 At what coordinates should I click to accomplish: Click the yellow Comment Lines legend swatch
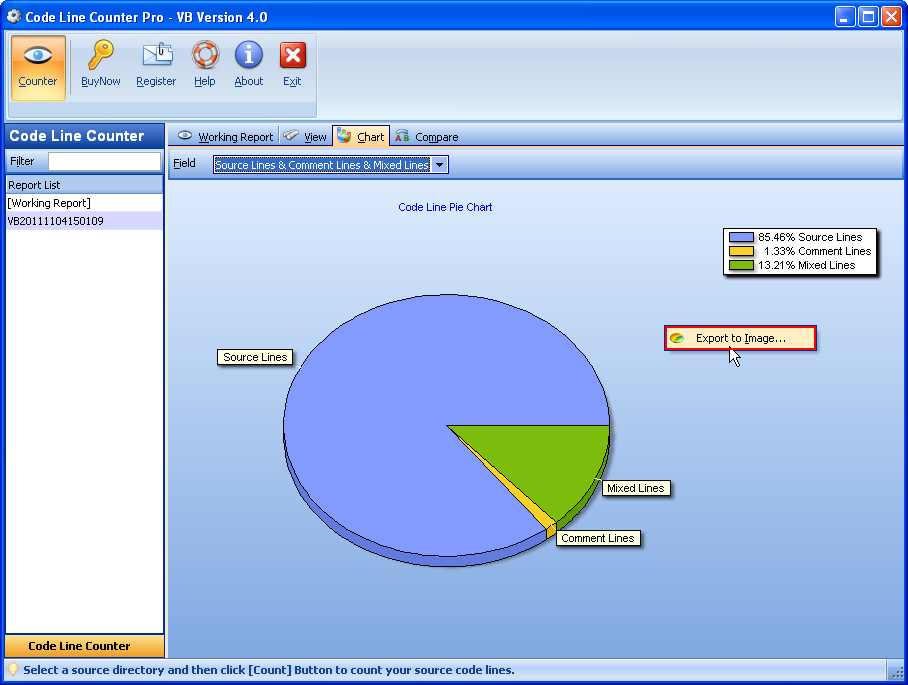tap(741, 251)
